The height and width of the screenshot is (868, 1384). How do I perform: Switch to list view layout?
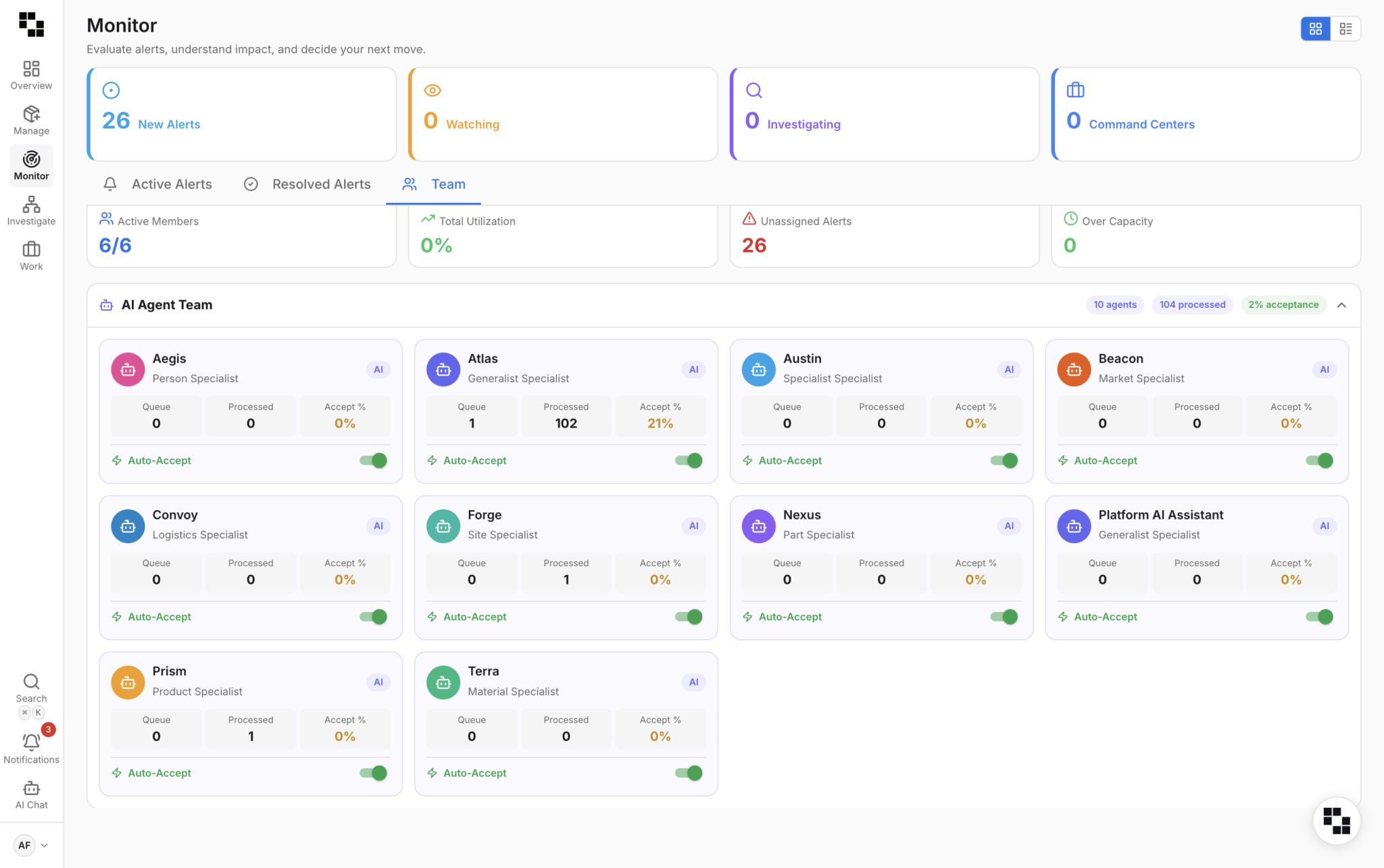click(x=1345, y=28)
